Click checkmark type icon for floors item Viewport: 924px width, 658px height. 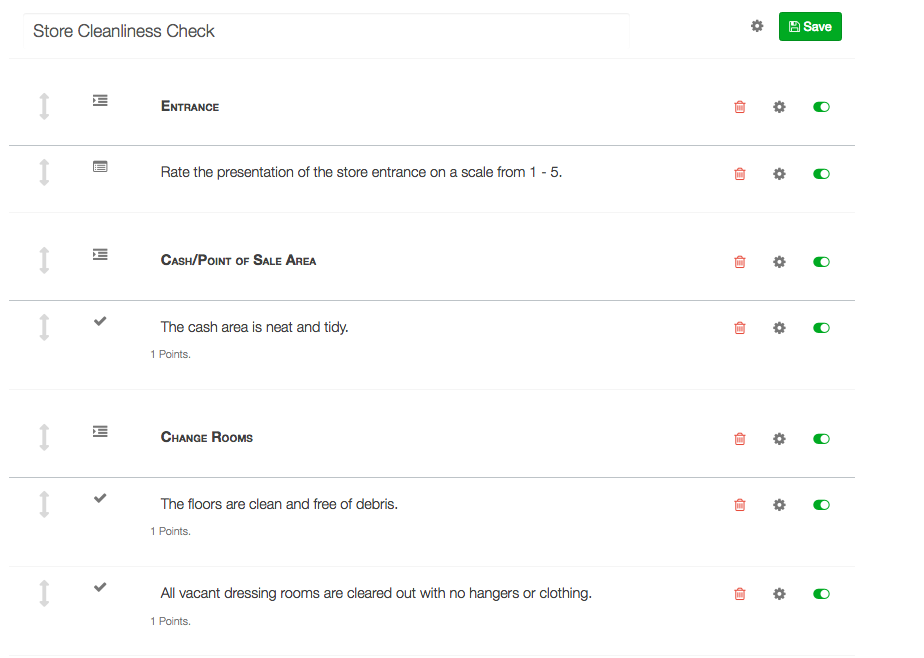pos(100,498)
